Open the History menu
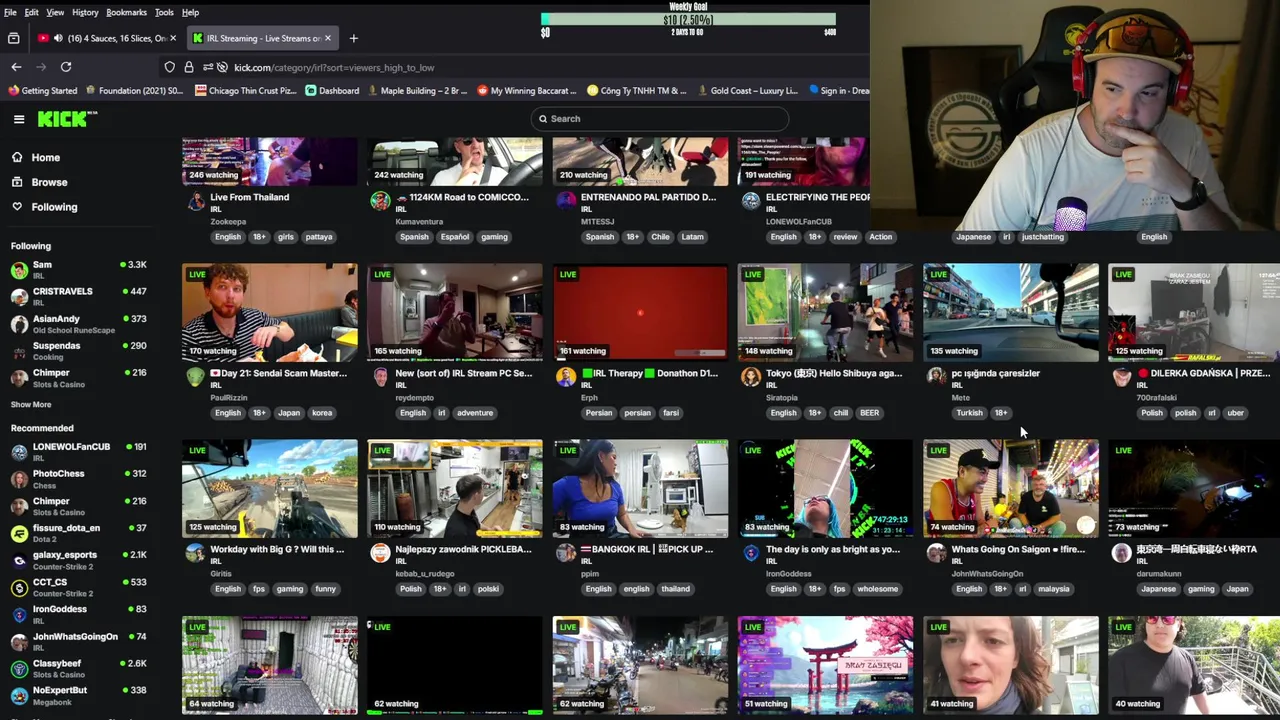This screenshot has height=720, width=1280. pos(85,12)
